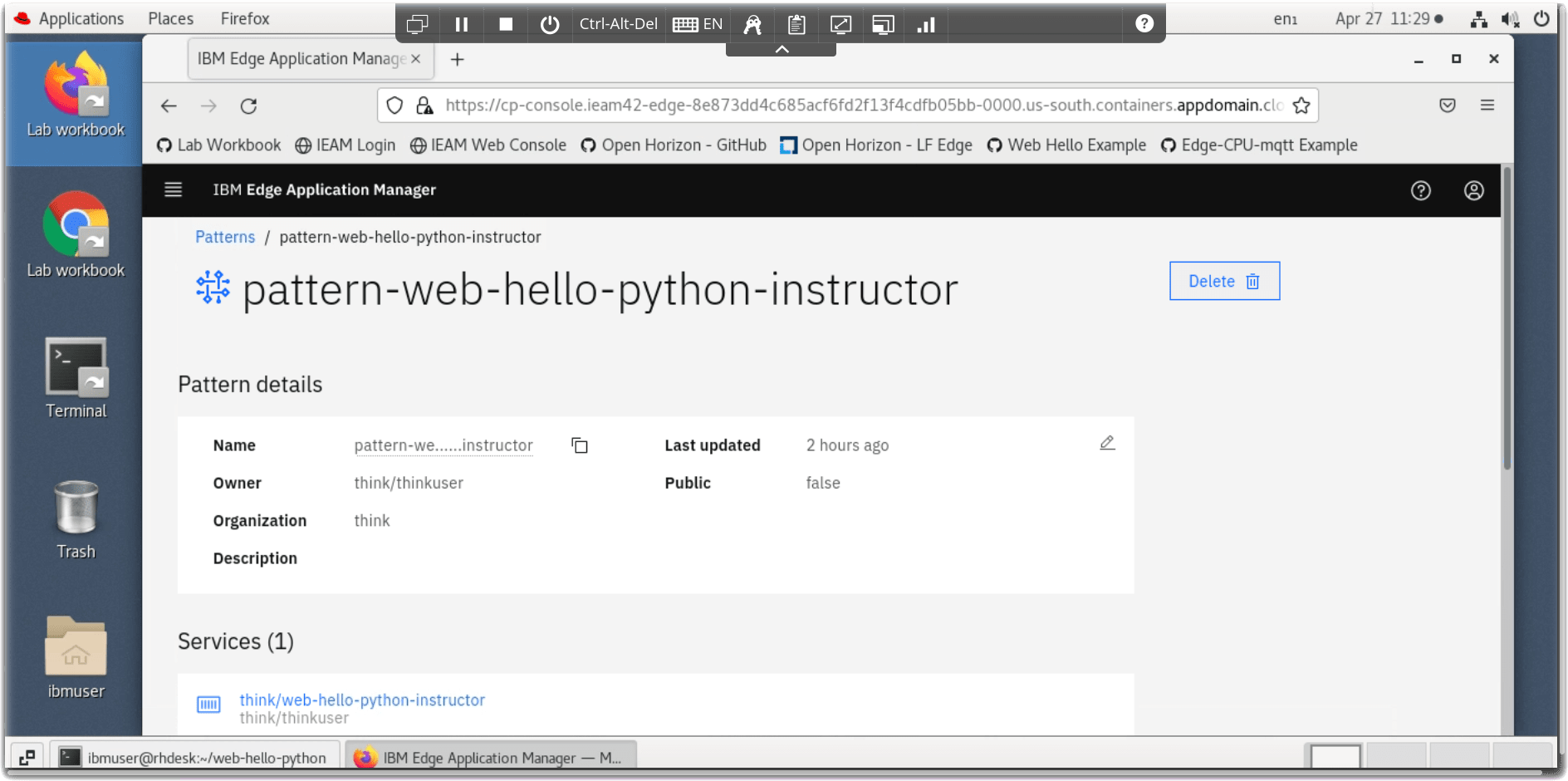Open the Edge-CPU-mqtt Example bookmark

pyautogui.click(x=1259, y=145)
